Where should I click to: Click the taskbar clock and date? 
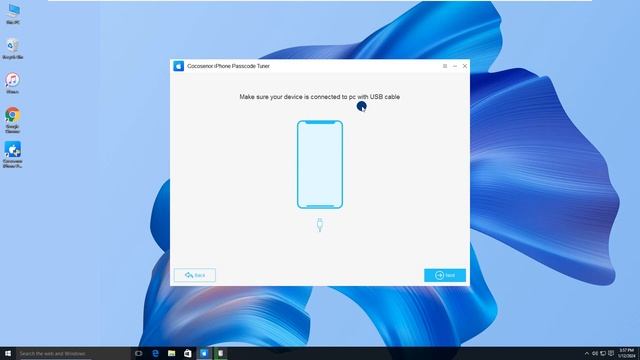tap(626, 353)
